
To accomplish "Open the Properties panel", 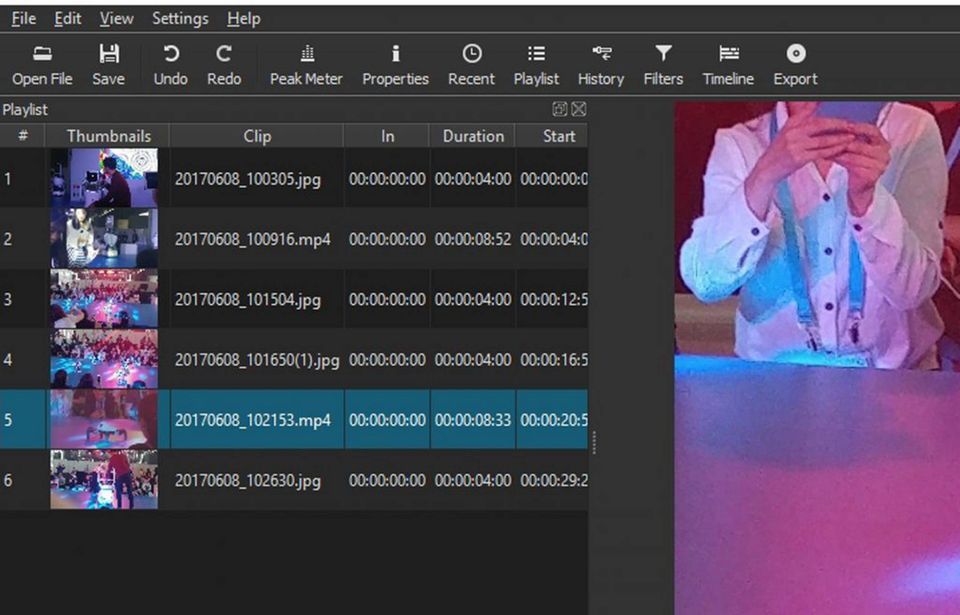I will [395, 64].
